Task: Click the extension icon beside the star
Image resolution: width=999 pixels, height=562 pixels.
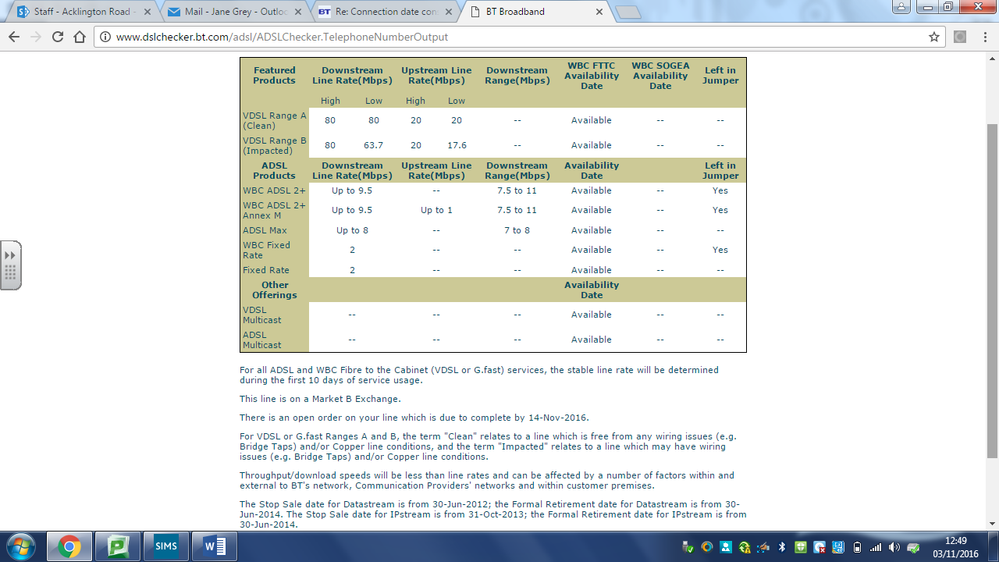Action: point(960,37)
